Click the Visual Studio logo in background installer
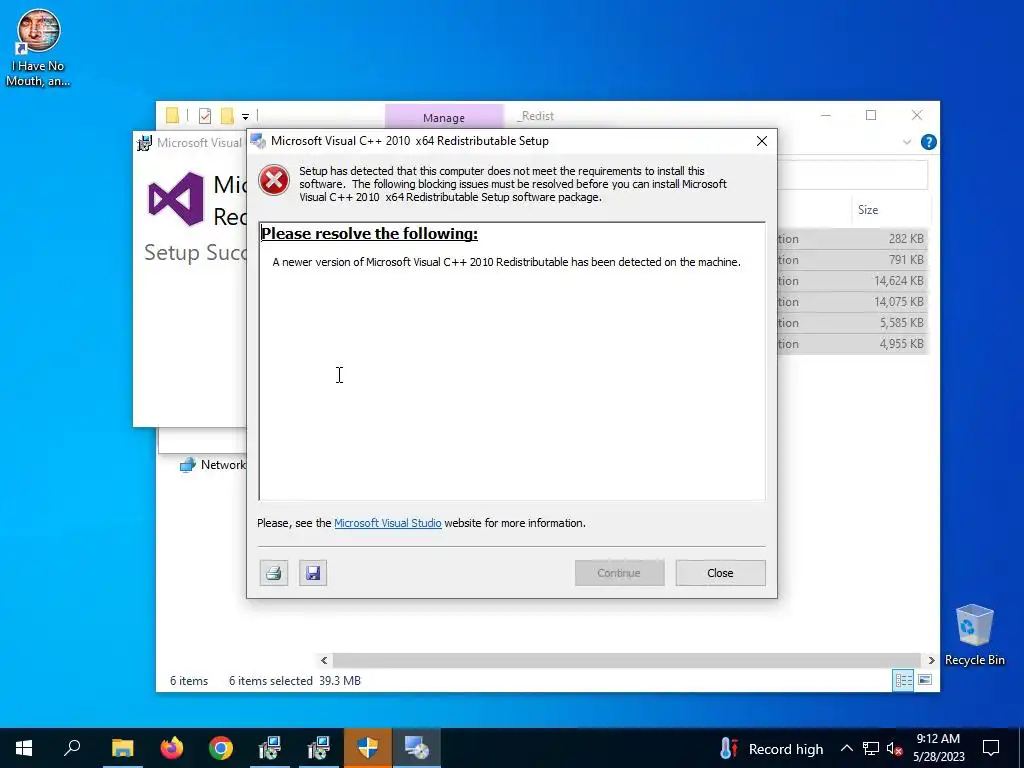Screen dimensions: 1024x768 [x=175, y=199]
